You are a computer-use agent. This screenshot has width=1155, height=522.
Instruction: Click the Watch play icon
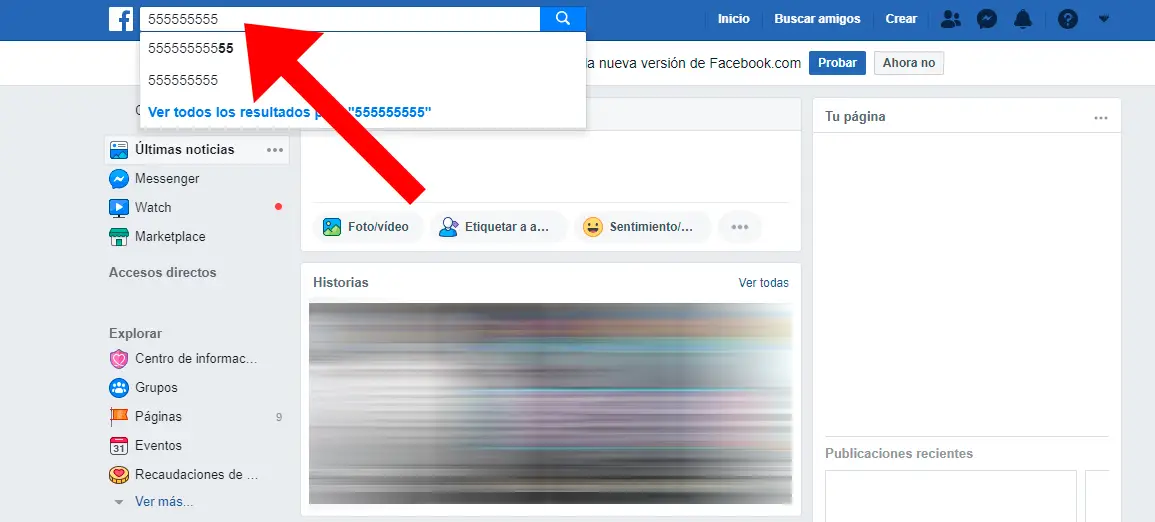(119, 208)
